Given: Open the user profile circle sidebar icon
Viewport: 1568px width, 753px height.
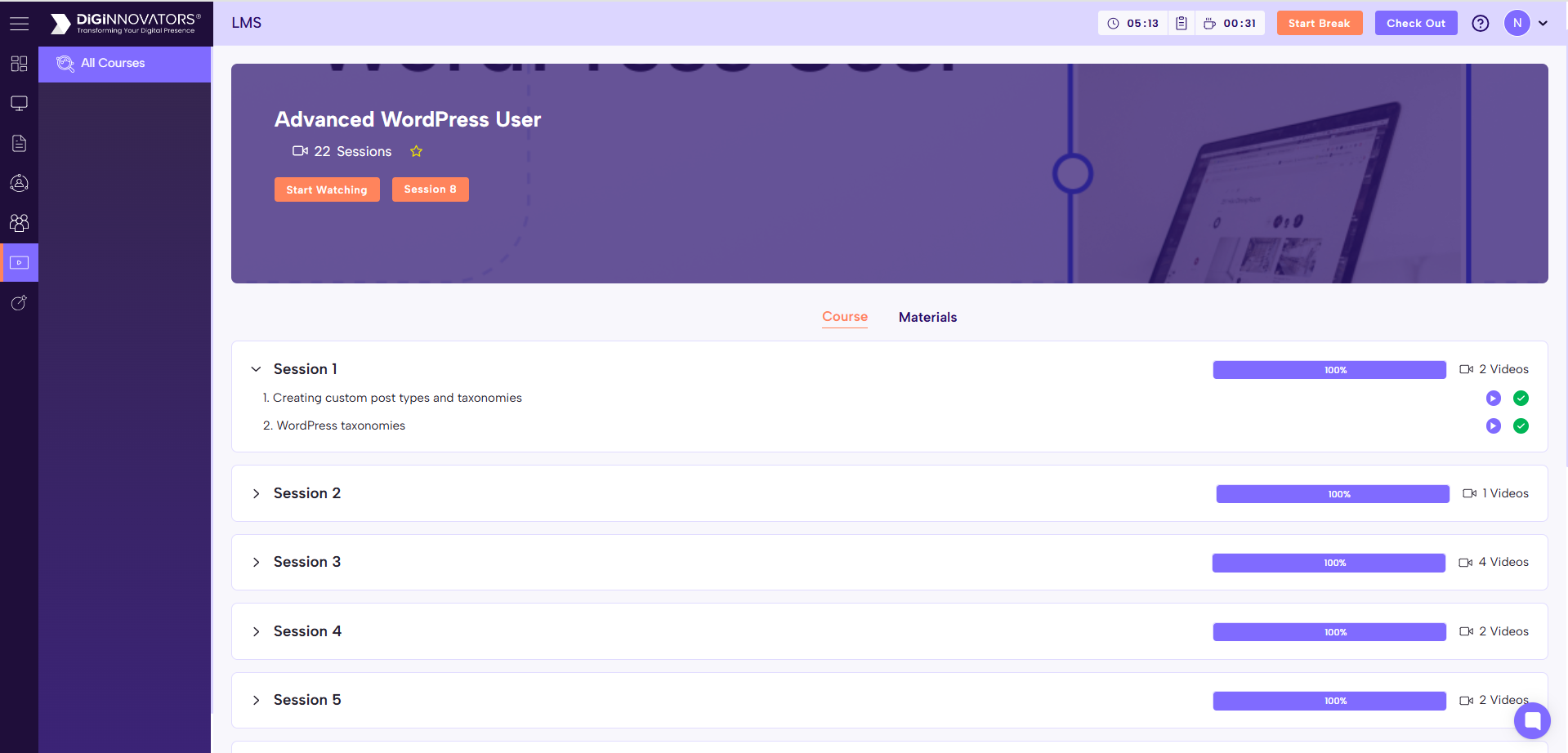Looking at the screenshot, I should coord(19,183).
